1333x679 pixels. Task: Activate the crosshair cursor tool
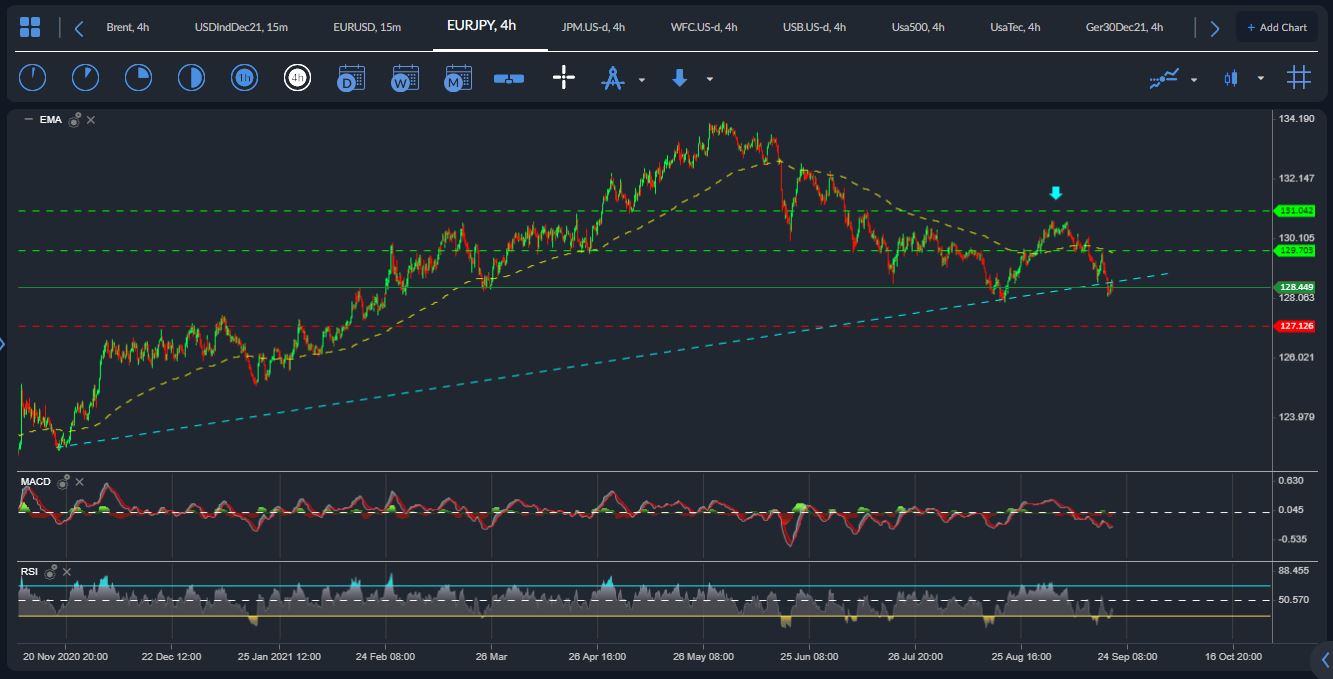(x=564, y=77)
